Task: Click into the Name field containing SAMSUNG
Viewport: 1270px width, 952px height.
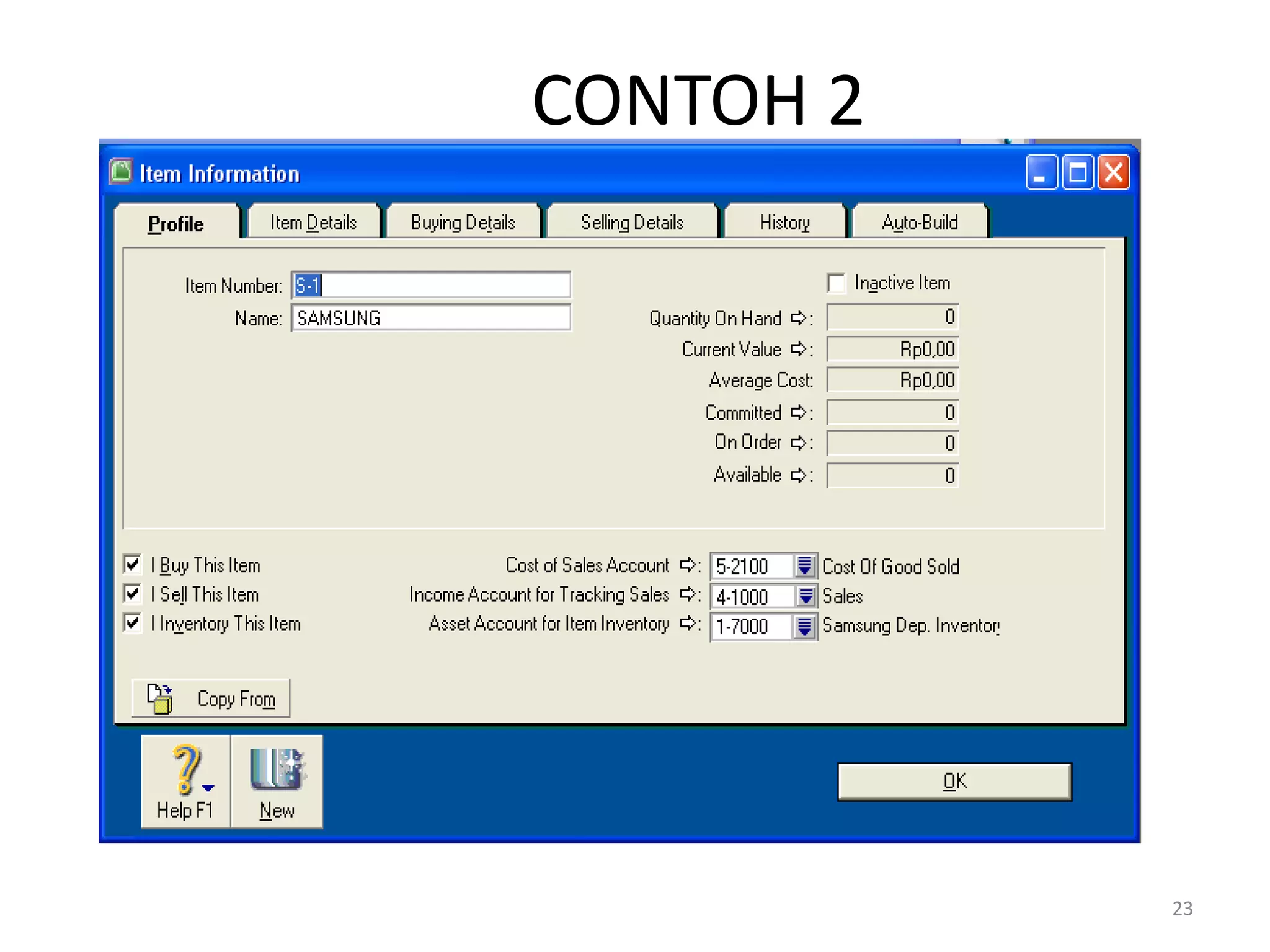Action: 430,318
